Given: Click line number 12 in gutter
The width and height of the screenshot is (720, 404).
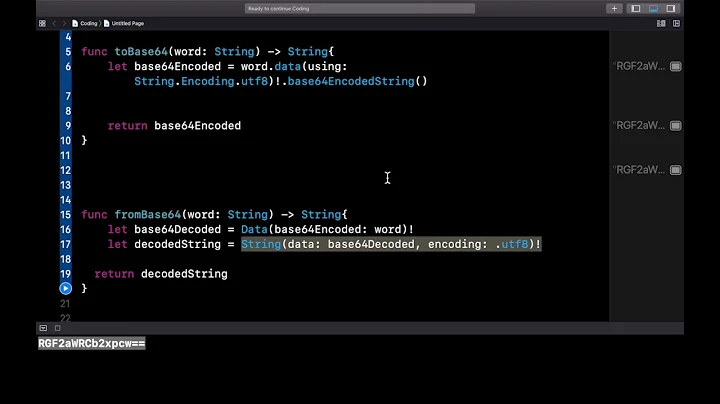Looking at the screenshot, I should (x=66, y=170).
